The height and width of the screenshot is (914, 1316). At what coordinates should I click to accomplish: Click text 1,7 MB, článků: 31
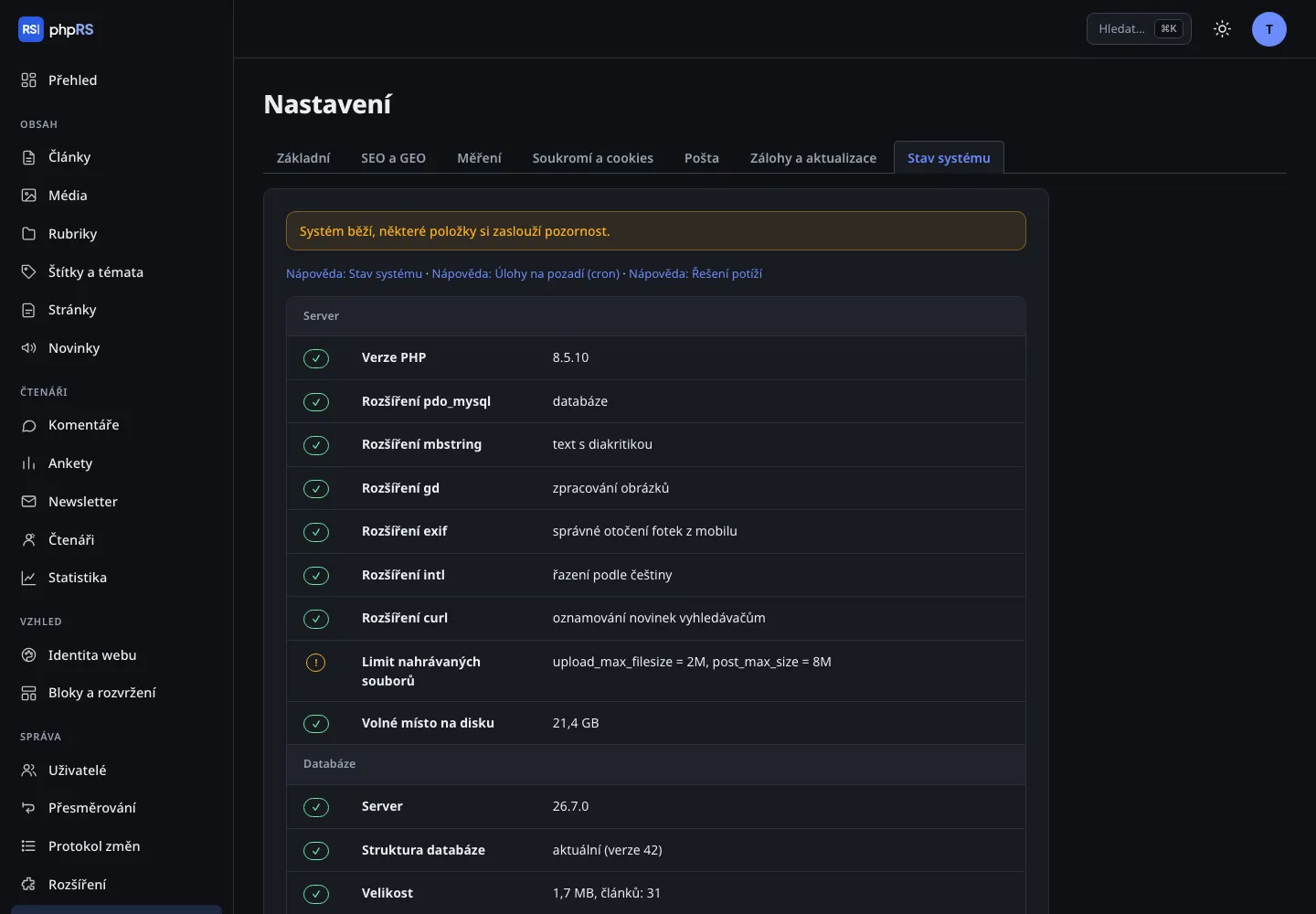[x=606, y=893]
